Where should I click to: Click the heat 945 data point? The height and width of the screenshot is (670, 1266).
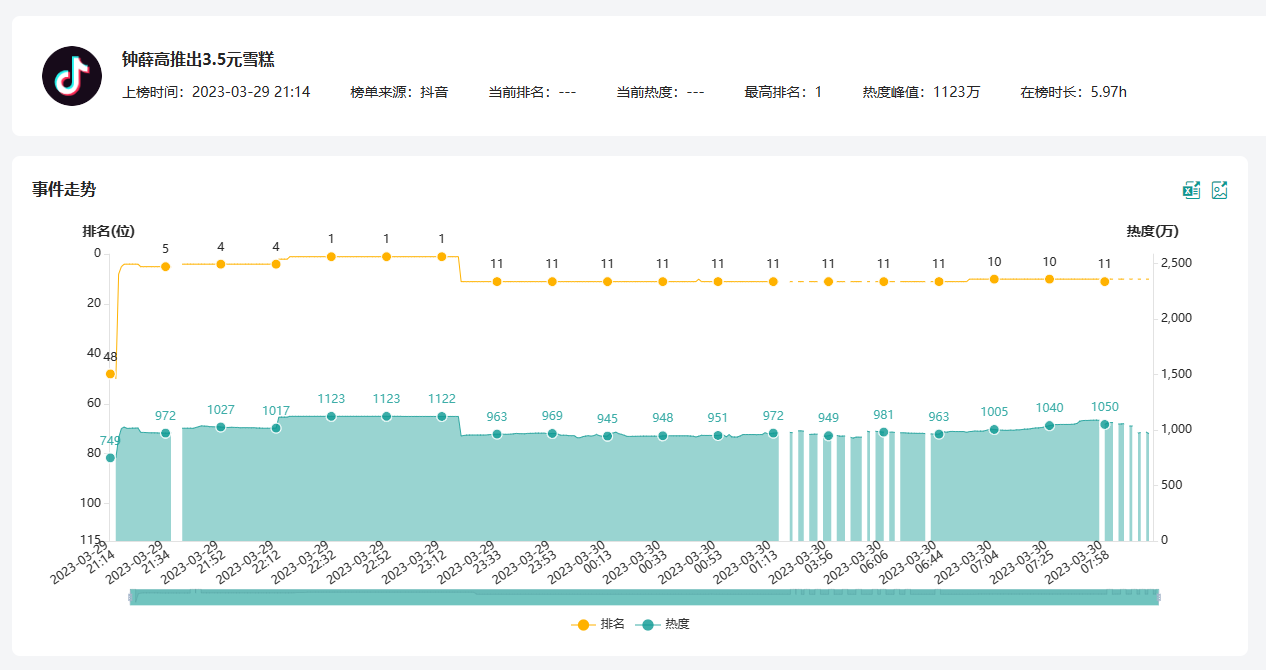[607, 436]
